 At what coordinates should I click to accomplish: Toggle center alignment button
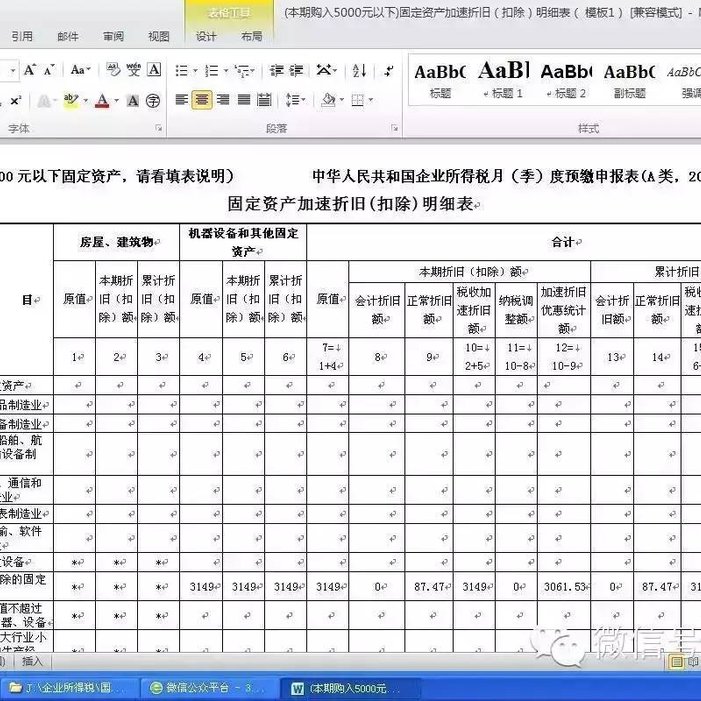pos(202,100)
